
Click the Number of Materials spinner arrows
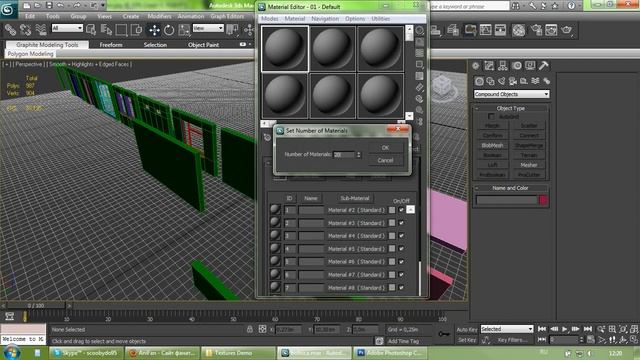click(358, 154)
